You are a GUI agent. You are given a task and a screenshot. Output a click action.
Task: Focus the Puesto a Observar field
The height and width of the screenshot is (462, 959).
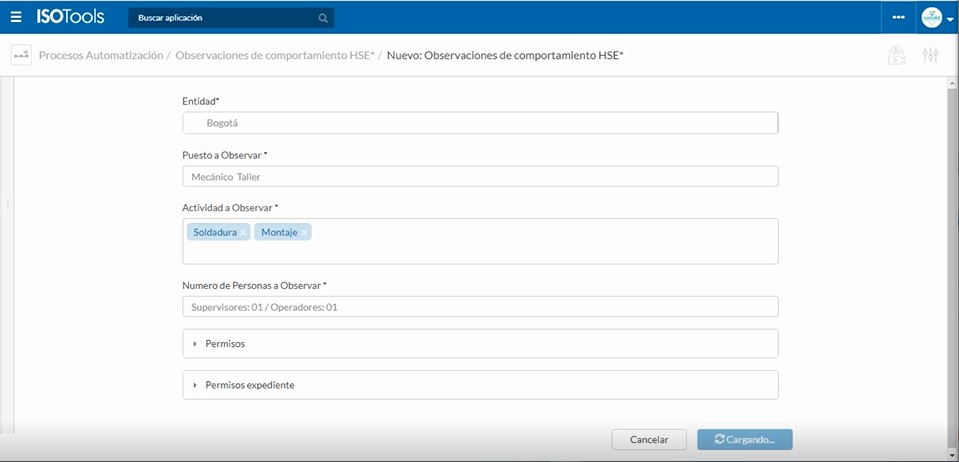[x=480, y=176]
